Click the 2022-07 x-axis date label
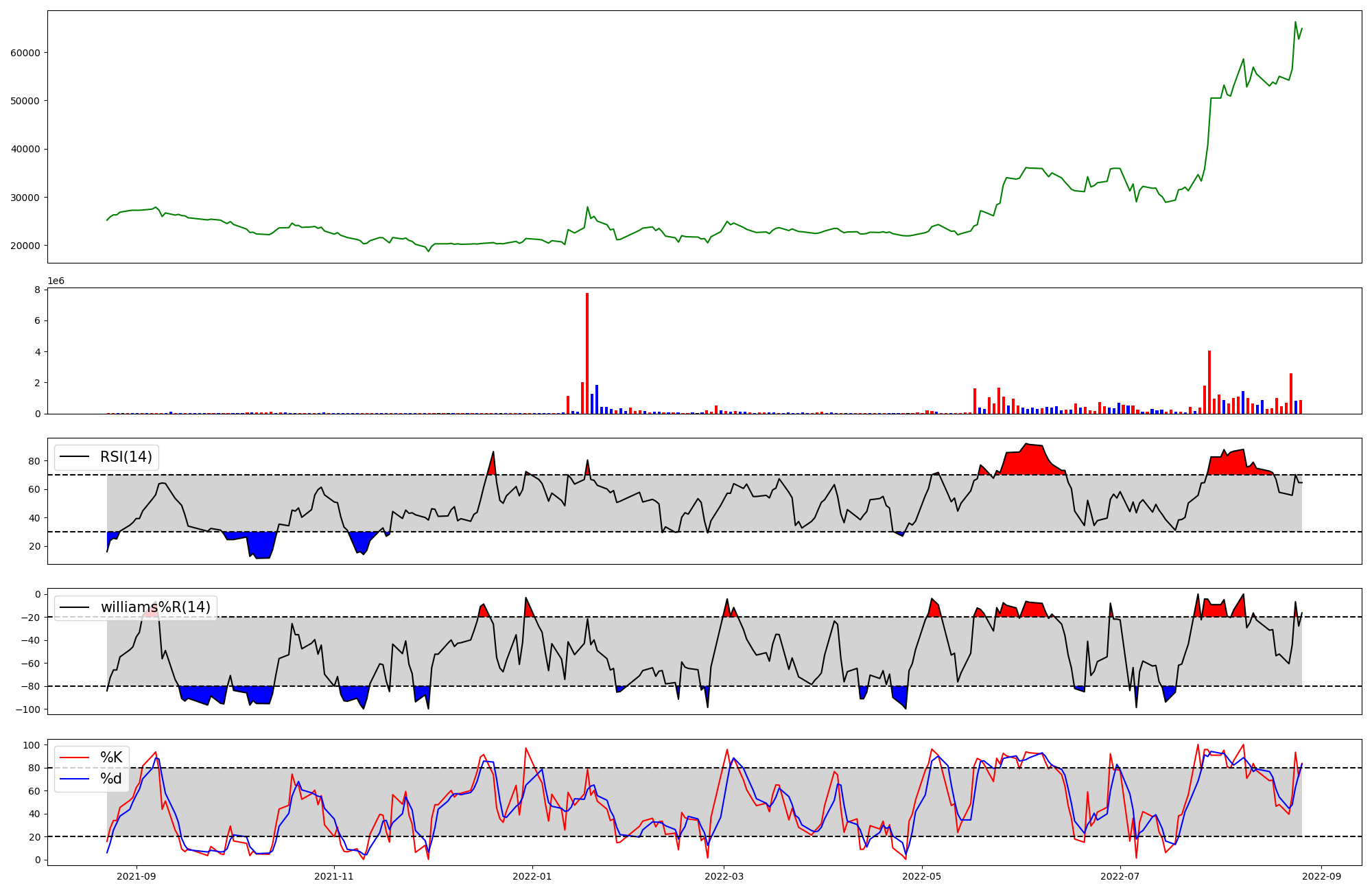The image size is (1372, 892). 1120,876
